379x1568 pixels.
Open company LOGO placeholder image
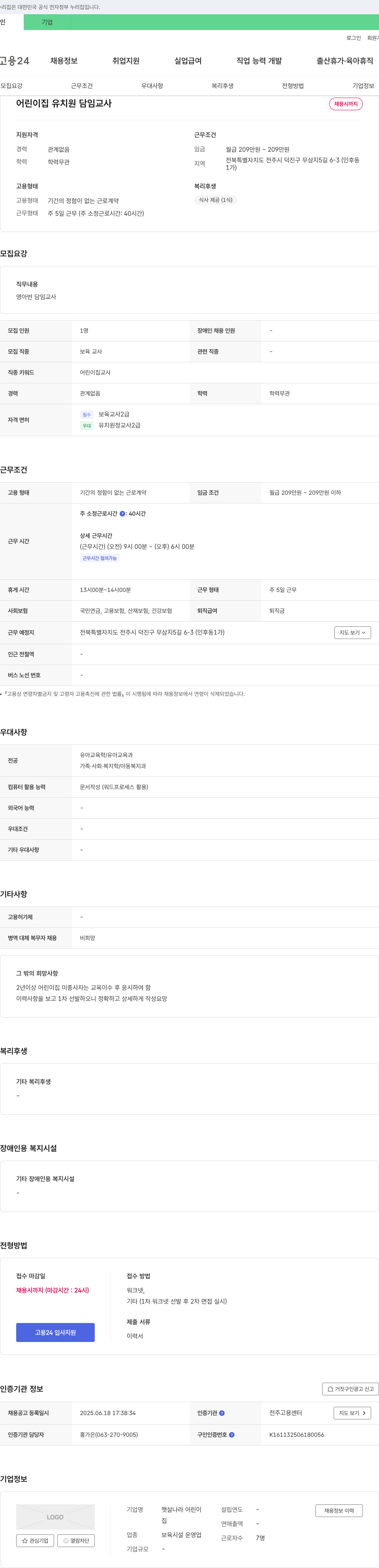pos(55,1517)
